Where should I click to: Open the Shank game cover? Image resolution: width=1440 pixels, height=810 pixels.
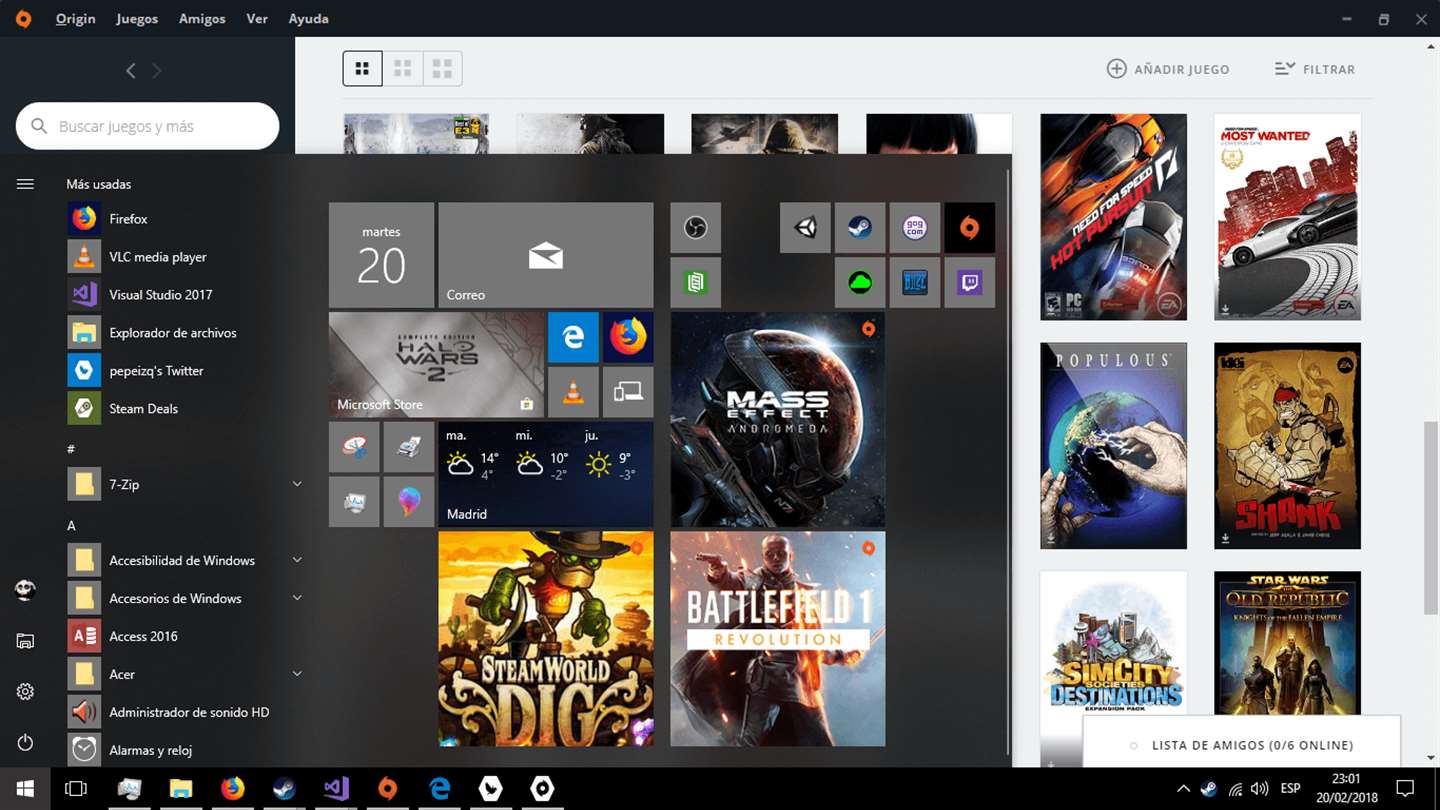pos(1287,446)
